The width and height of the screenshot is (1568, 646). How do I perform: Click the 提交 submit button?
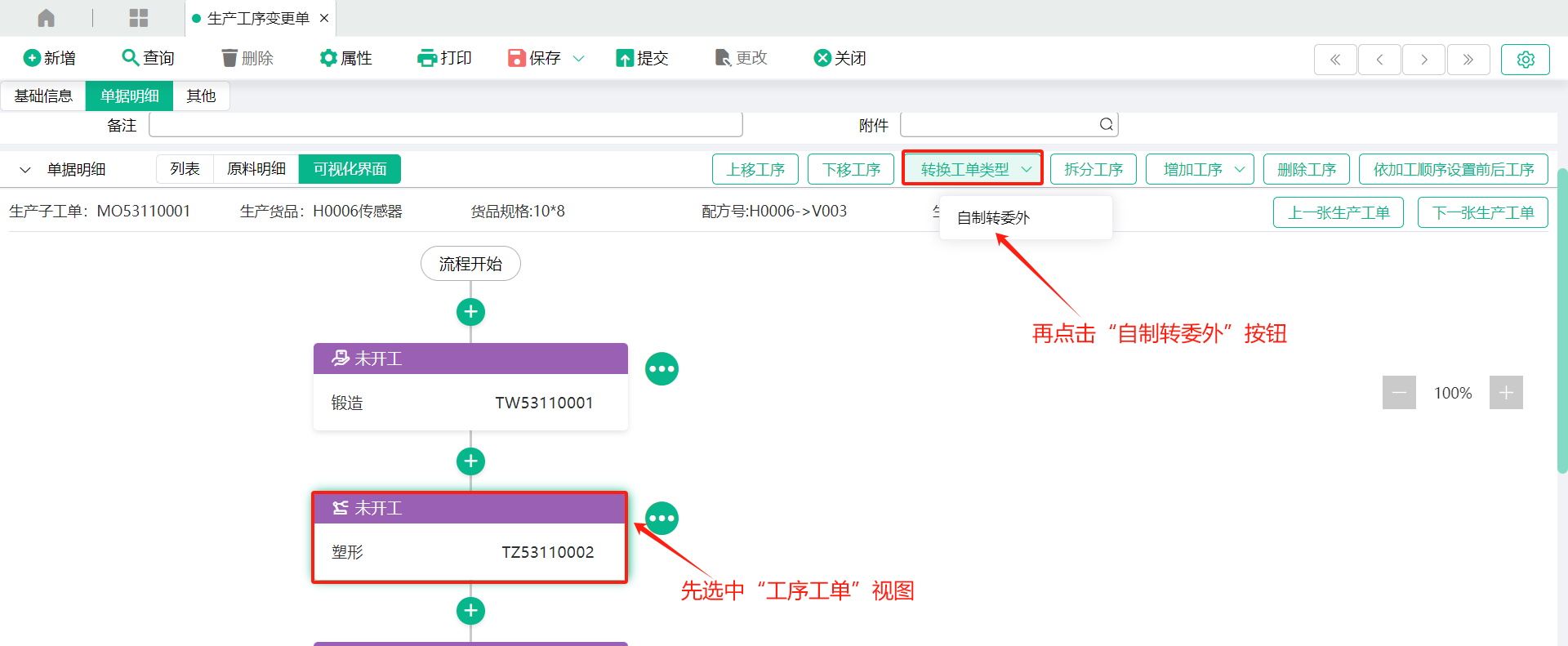coord(643,58)
